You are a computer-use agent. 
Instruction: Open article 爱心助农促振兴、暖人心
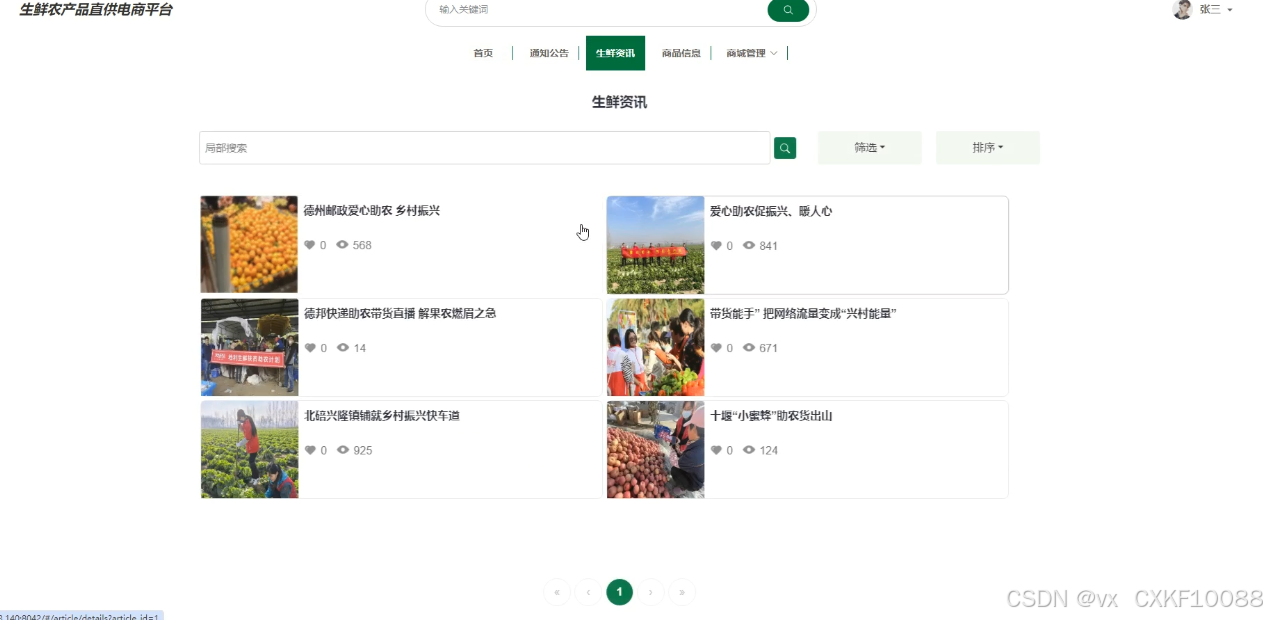click(771, 211)
